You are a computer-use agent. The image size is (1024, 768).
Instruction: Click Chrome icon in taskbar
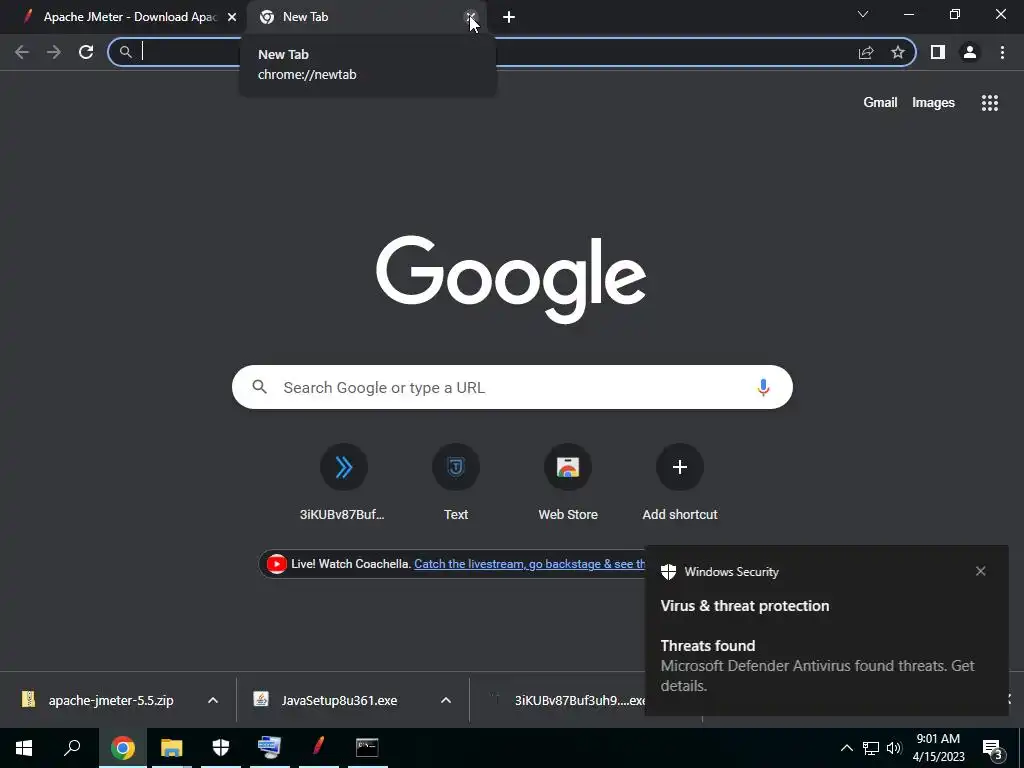pos(123,748)
